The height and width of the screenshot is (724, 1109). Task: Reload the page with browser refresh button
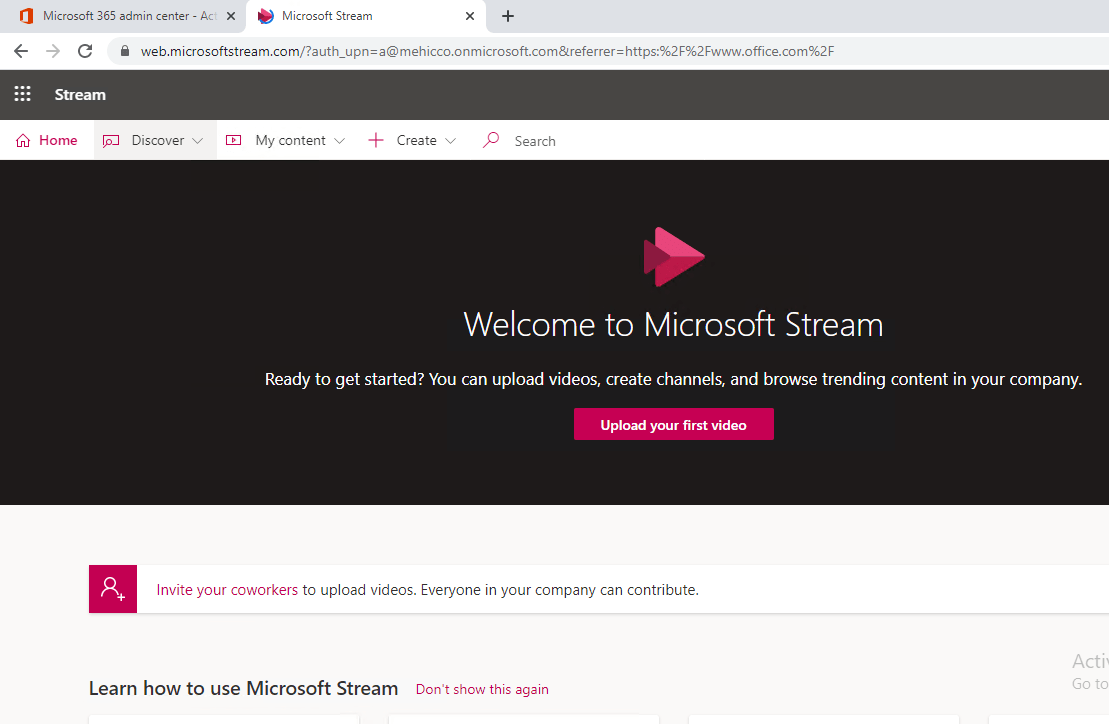pyautogui.click(x=85, y=51)
